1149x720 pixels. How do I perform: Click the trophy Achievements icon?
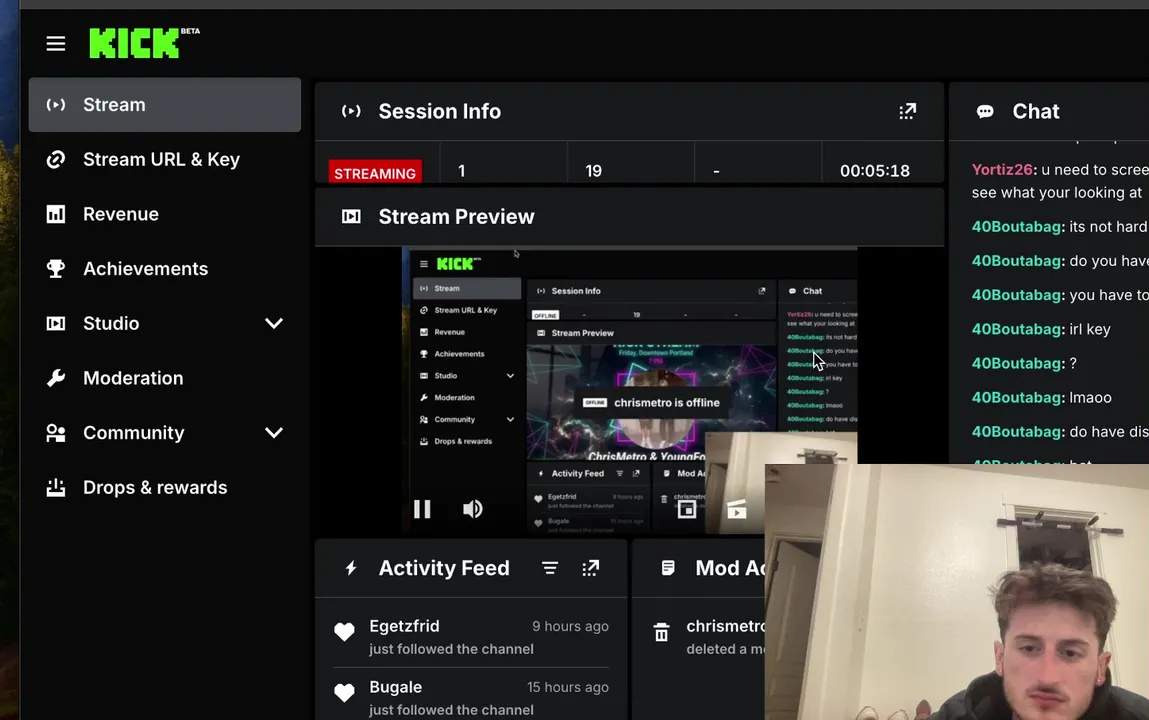coord(56,269)
